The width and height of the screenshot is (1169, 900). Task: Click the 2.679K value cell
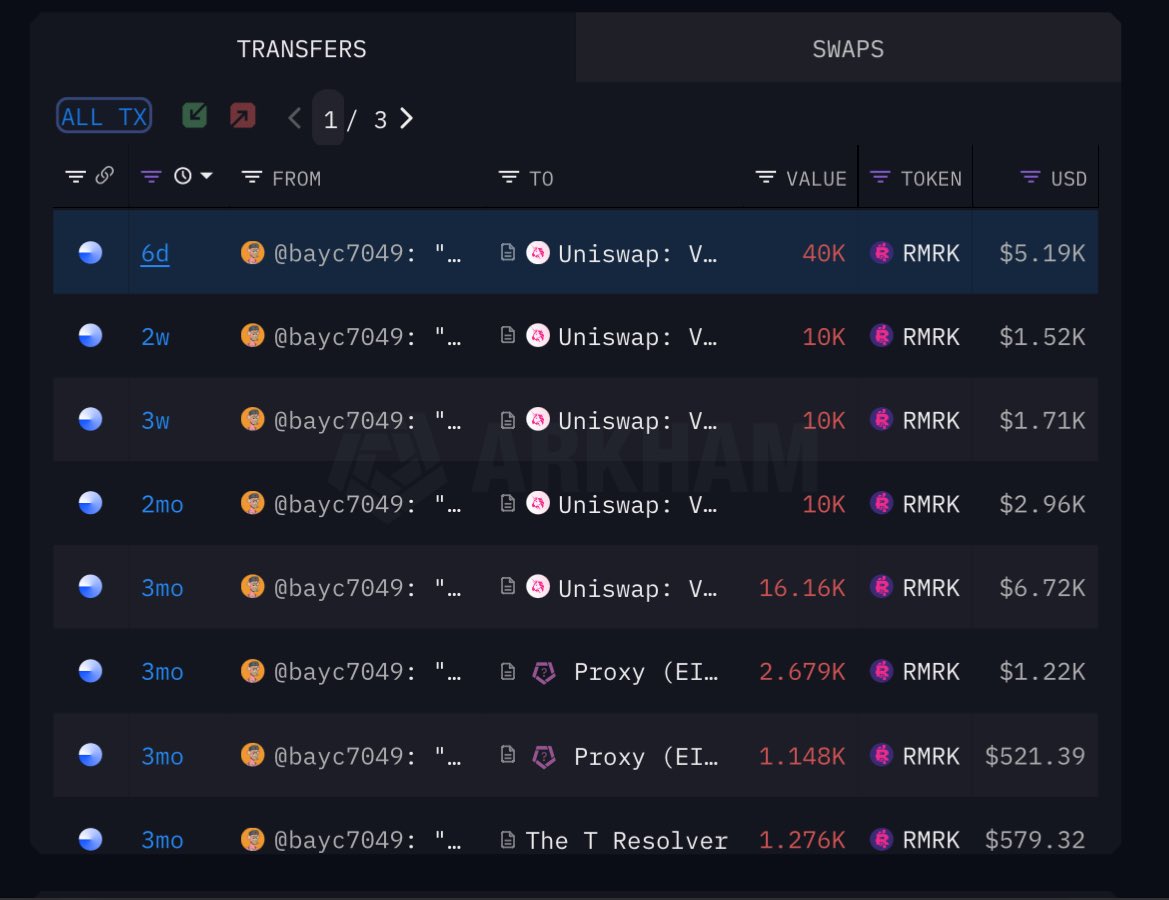[x=802, y=672]
